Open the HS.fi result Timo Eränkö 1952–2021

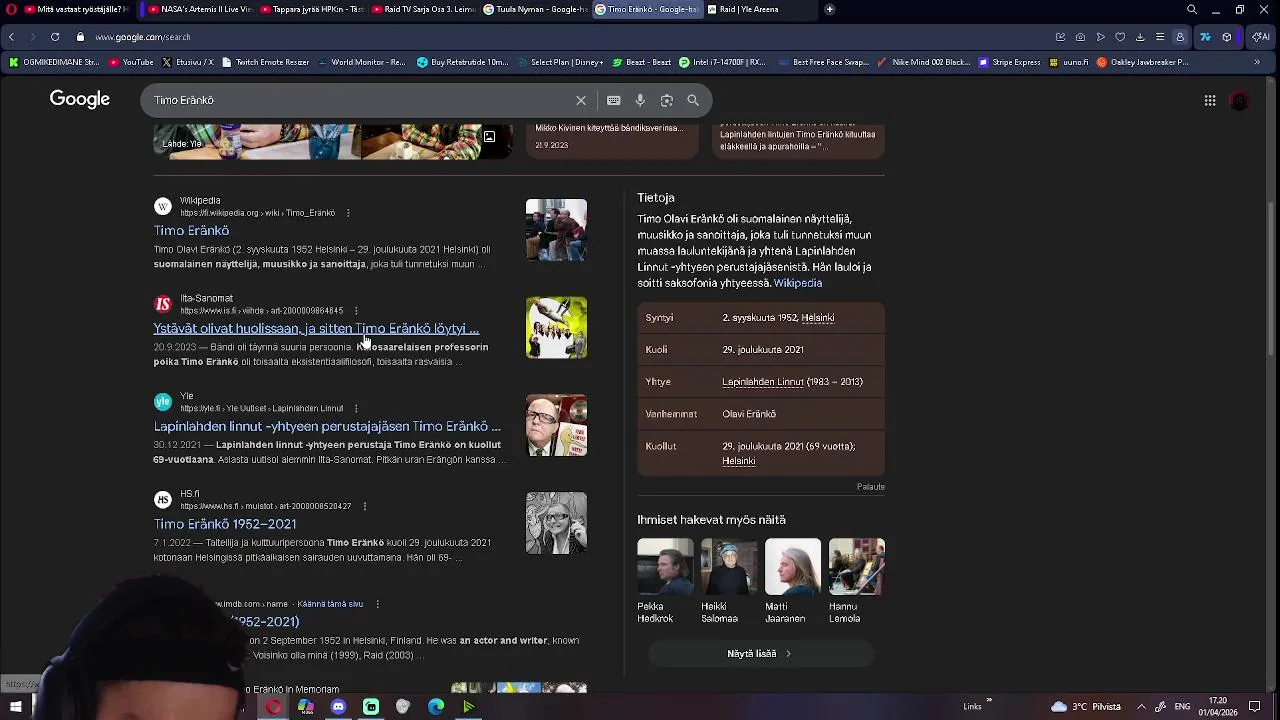225,524
